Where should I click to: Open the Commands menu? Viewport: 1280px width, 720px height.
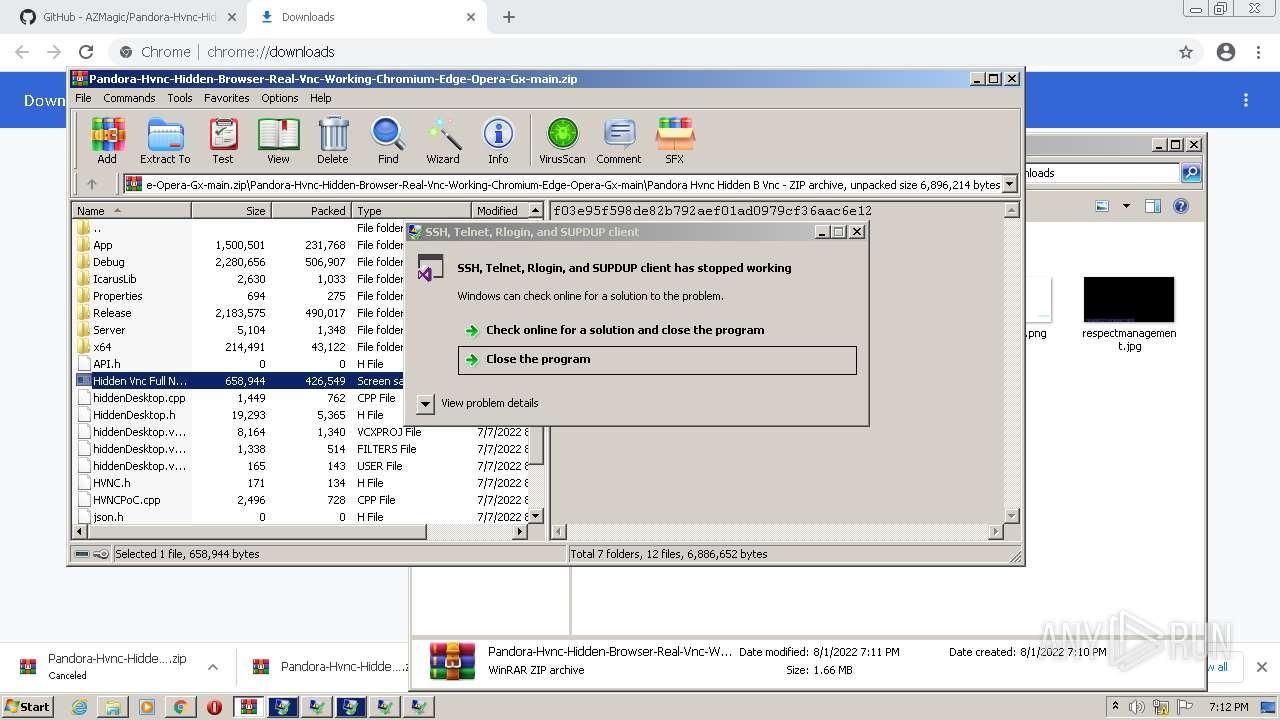129,98
